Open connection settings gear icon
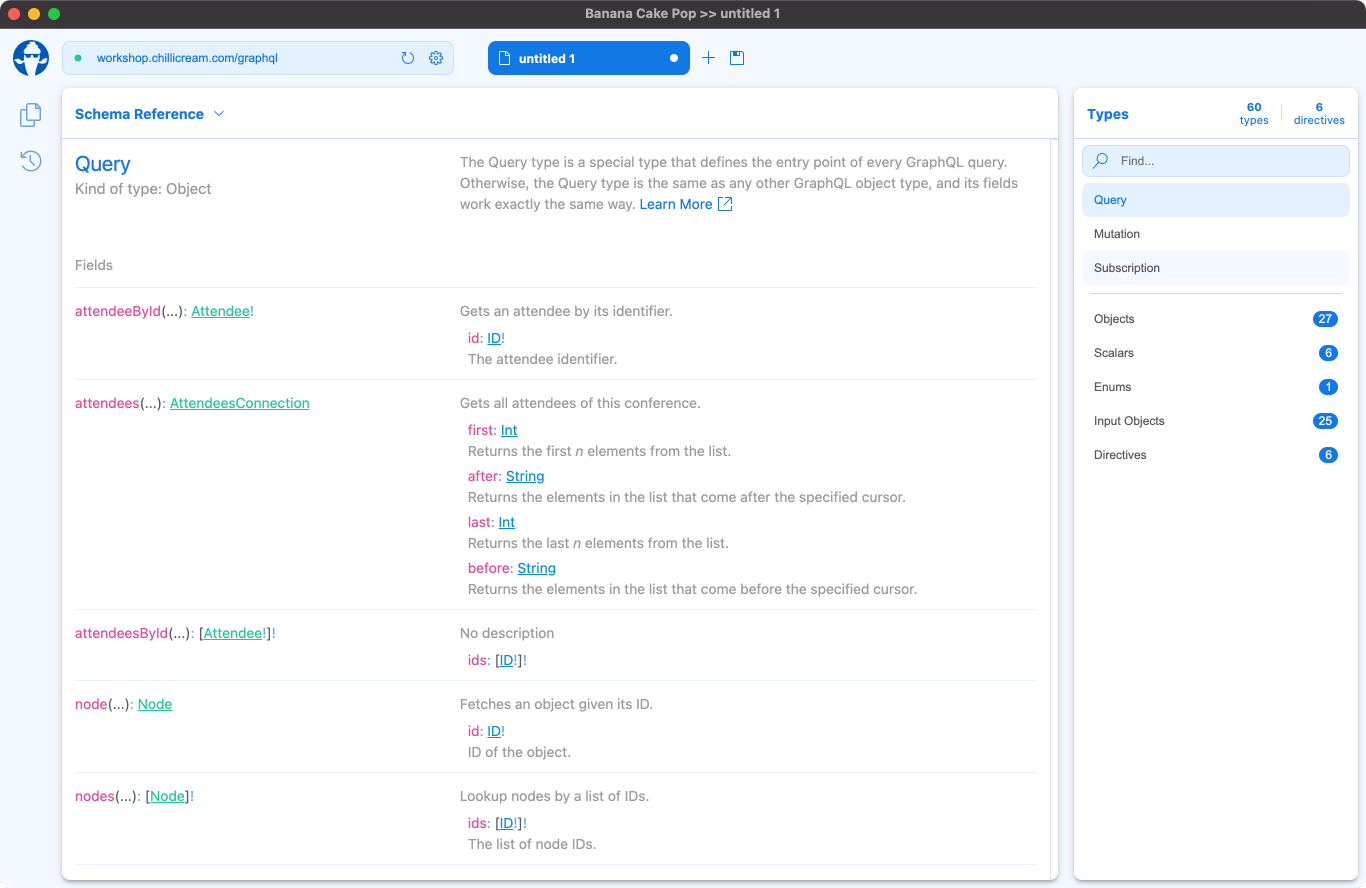This screenshot has height=888, width=1366. [x=436, y=58]
